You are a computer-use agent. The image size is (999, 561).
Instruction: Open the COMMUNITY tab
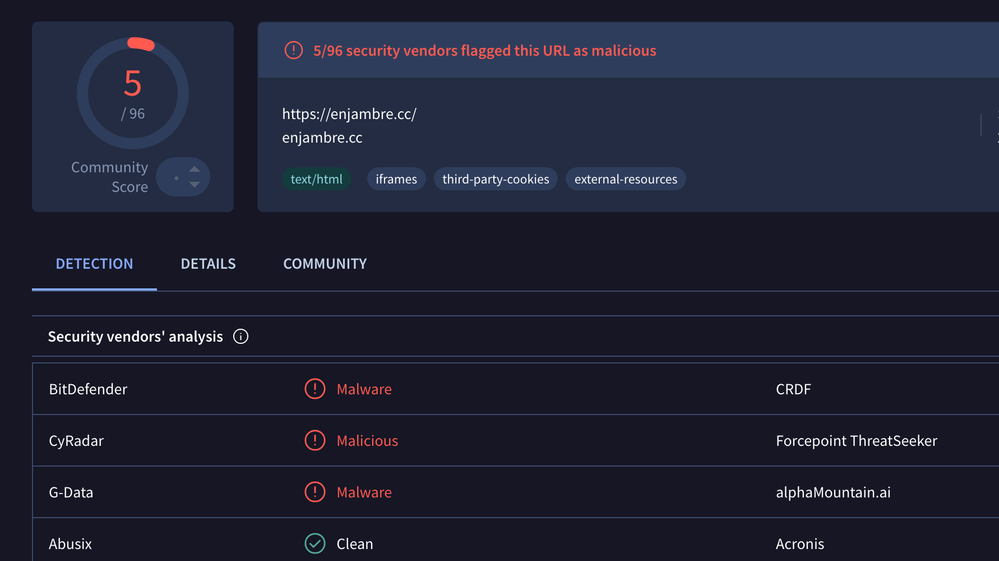click(325, 264)
